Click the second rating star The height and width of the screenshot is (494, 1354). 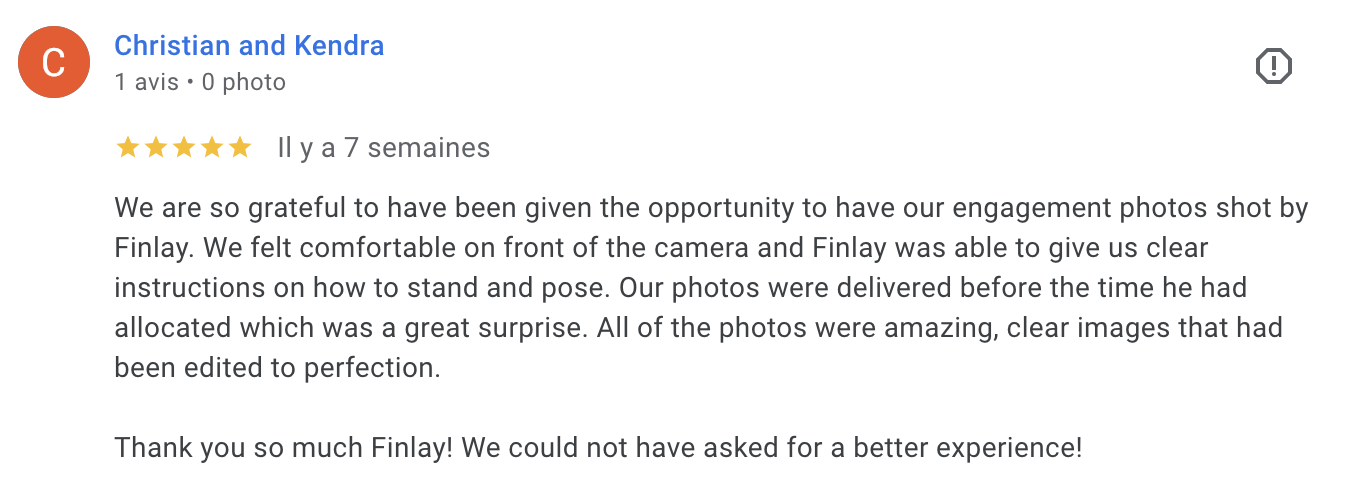[x=155, y=148]
